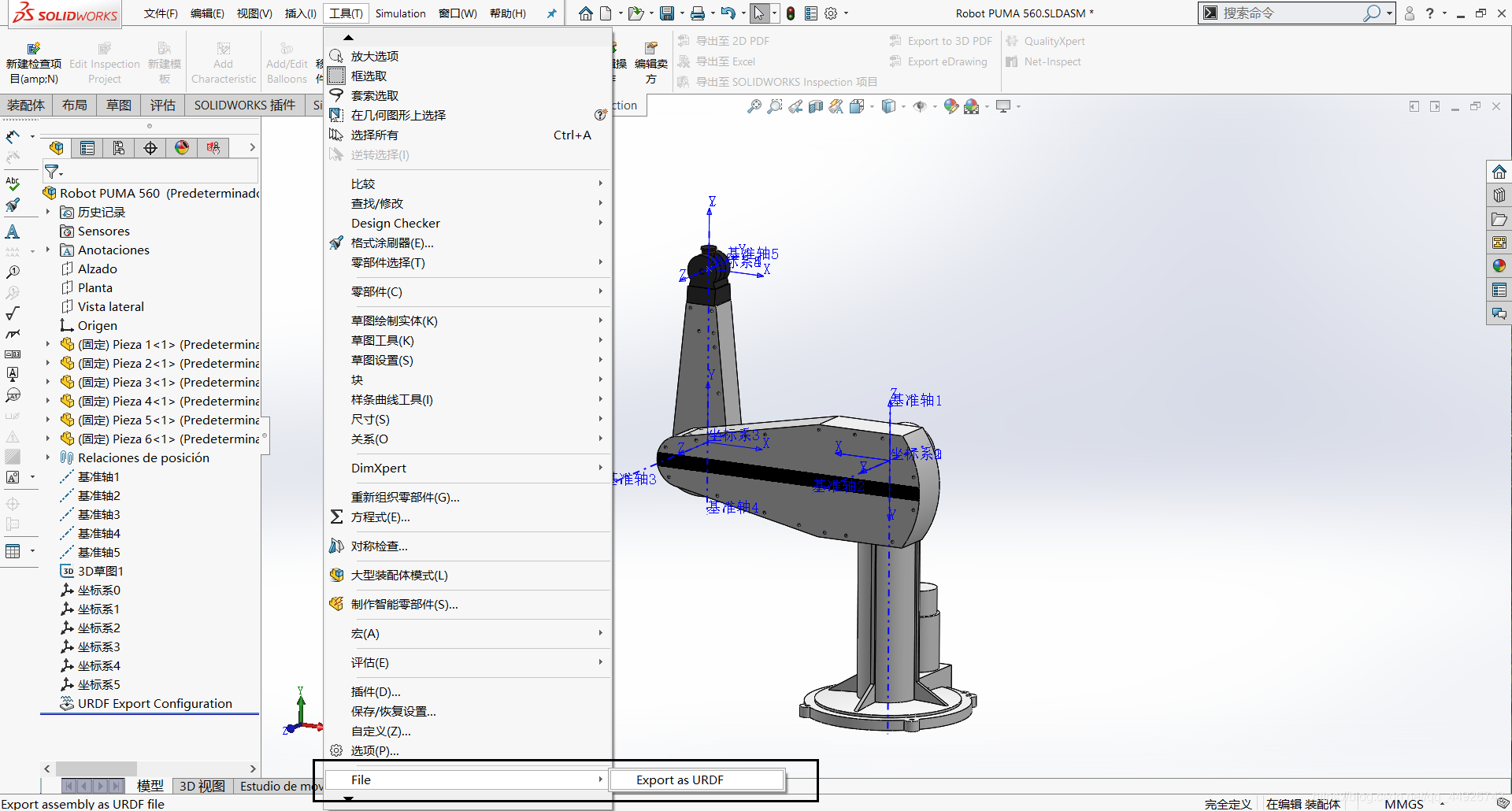Open the Simulation menu in the menu bar
Image resolution: width=1512 pixels, height=811 pixels.
tap(401, 13)
